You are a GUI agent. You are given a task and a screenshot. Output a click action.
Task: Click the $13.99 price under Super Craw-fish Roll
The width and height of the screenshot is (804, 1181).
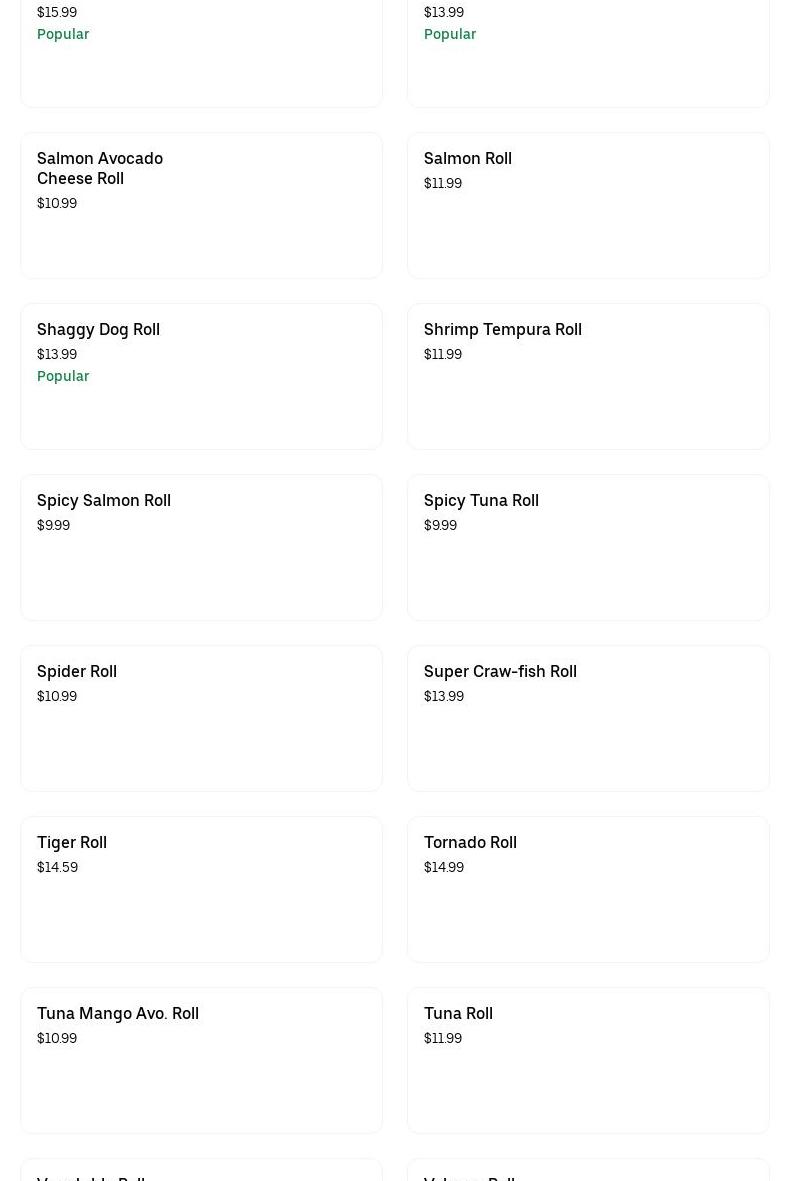tap(444, 696)
